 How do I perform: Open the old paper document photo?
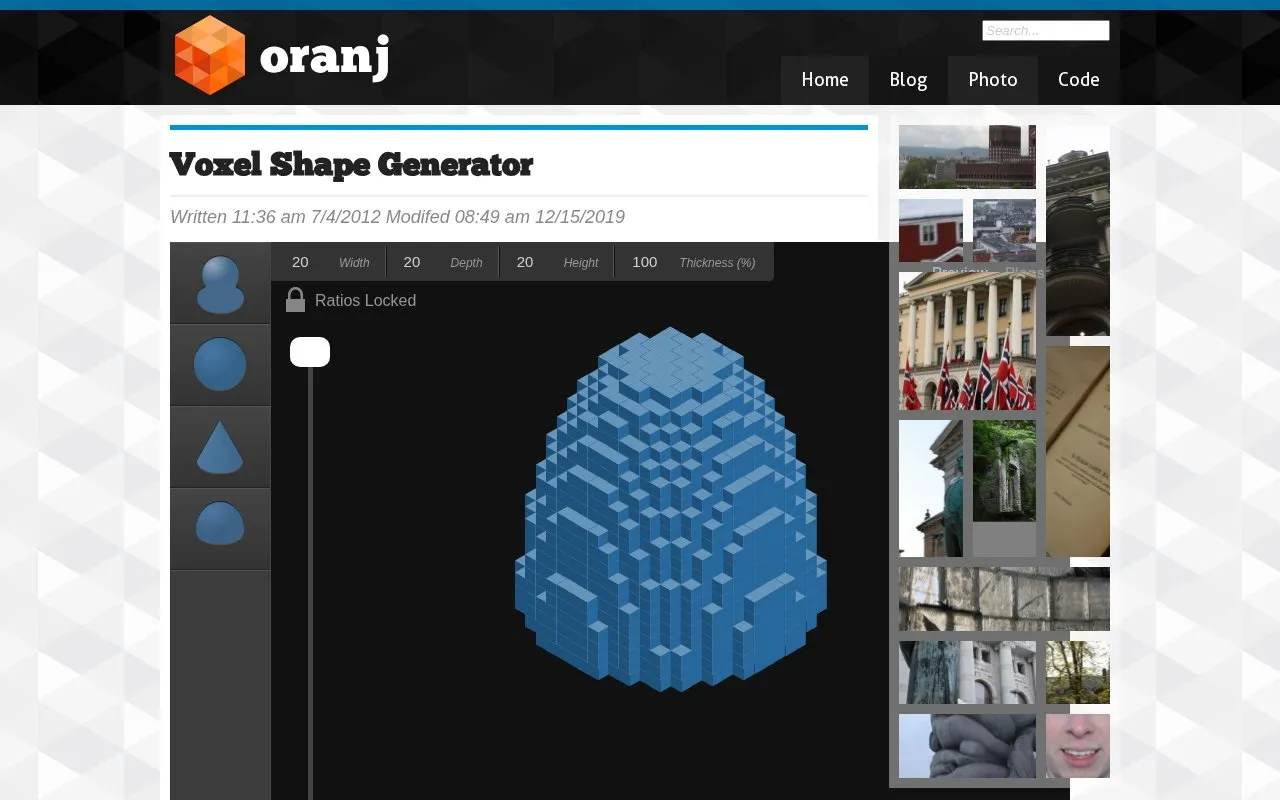click(1078, 451)
